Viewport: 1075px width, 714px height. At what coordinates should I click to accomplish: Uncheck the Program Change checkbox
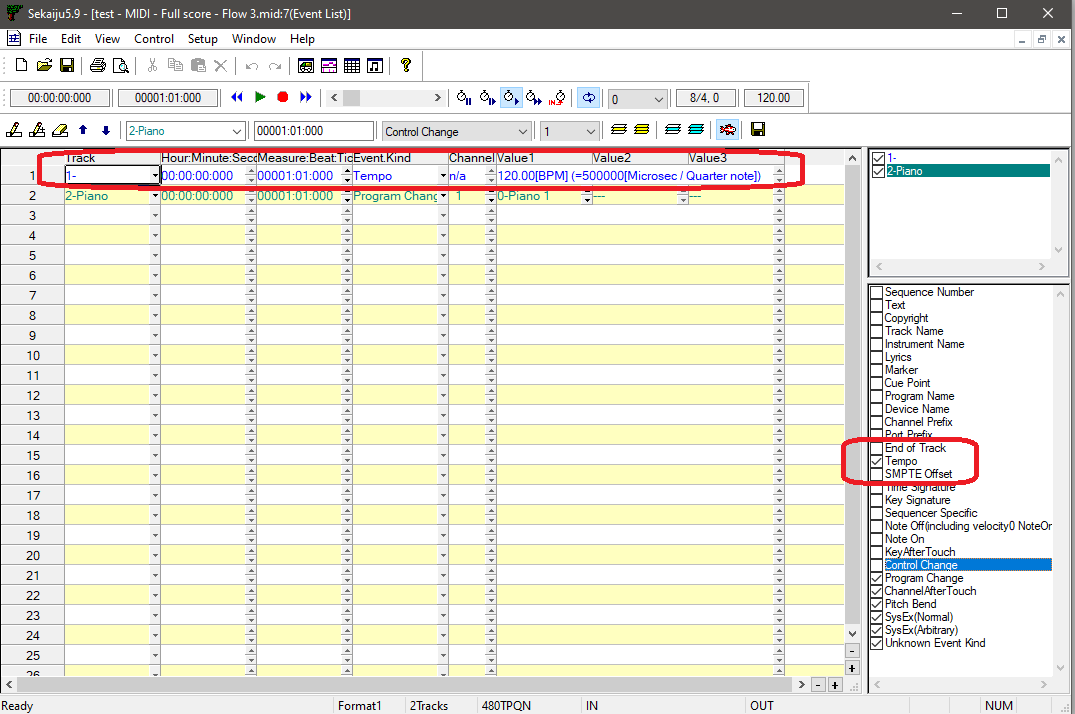[x=877, y=578]
